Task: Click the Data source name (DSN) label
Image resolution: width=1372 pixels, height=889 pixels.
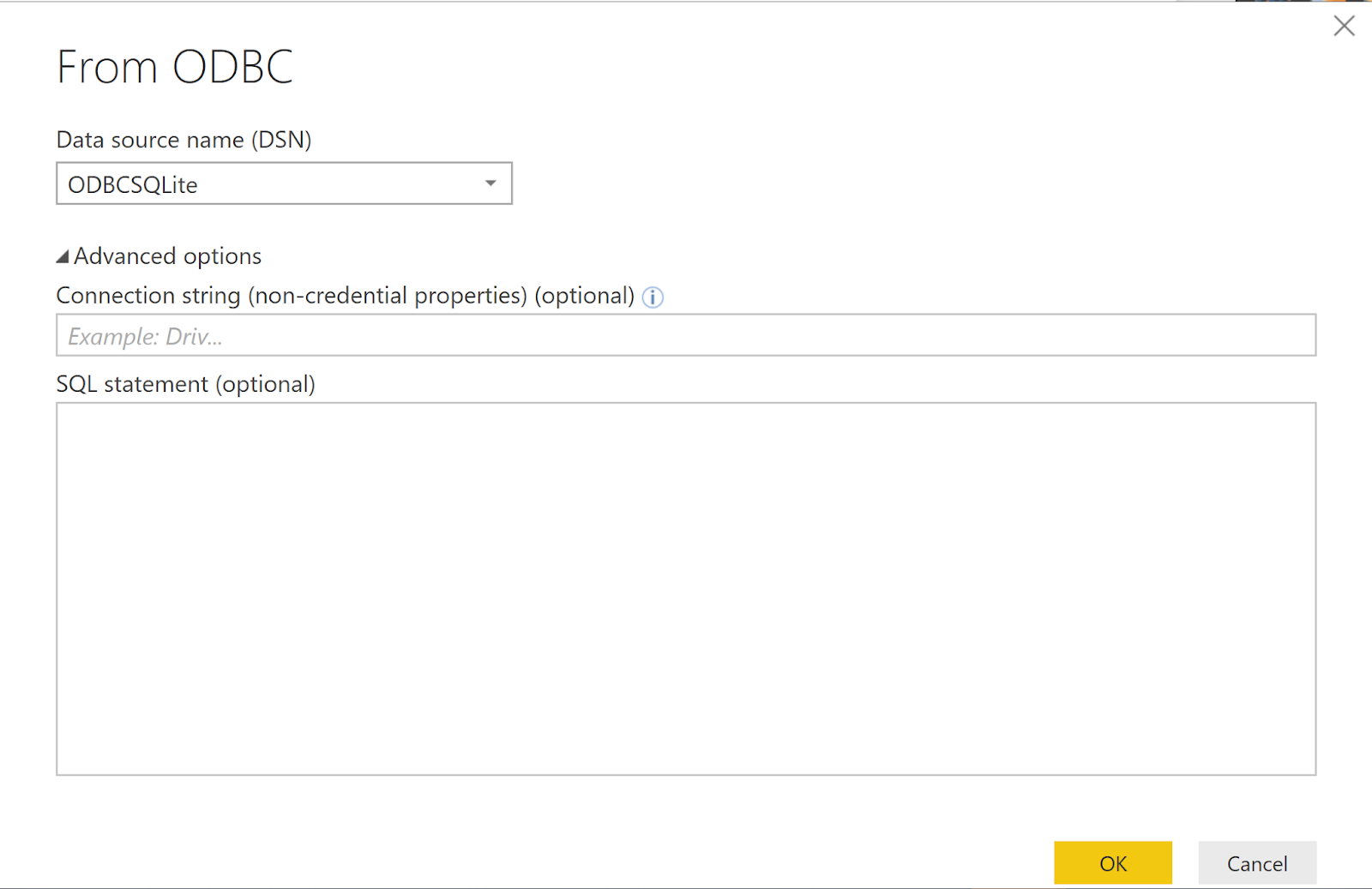Action: coord(184,140)
